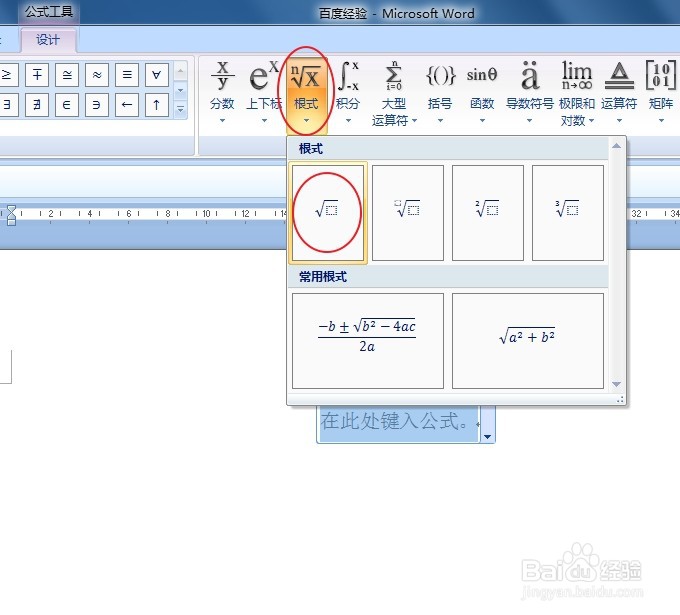Open the Operator (运算符) menu

pyautogui.click(x=619, y=92)
